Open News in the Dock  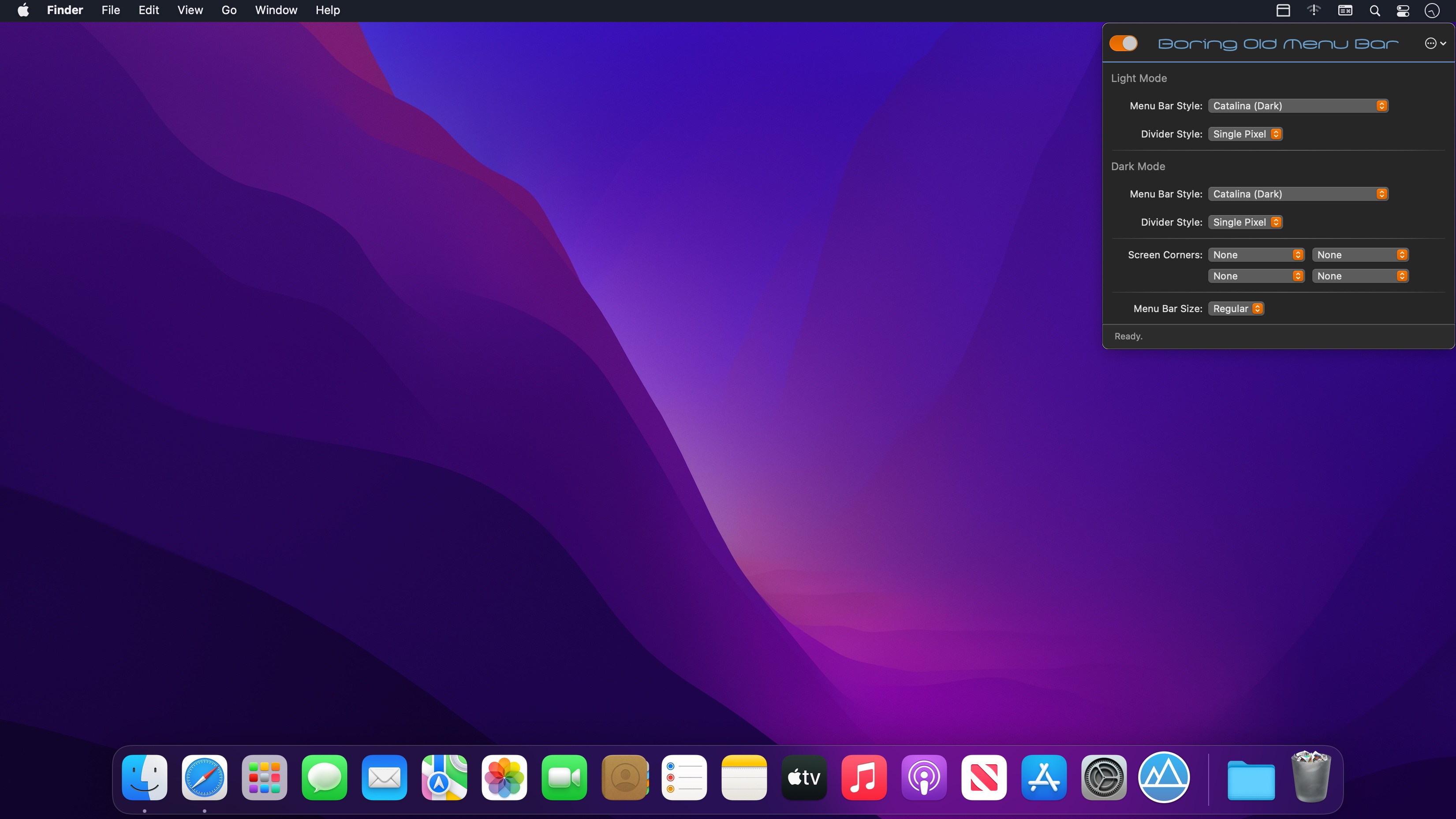pos(984,777)
